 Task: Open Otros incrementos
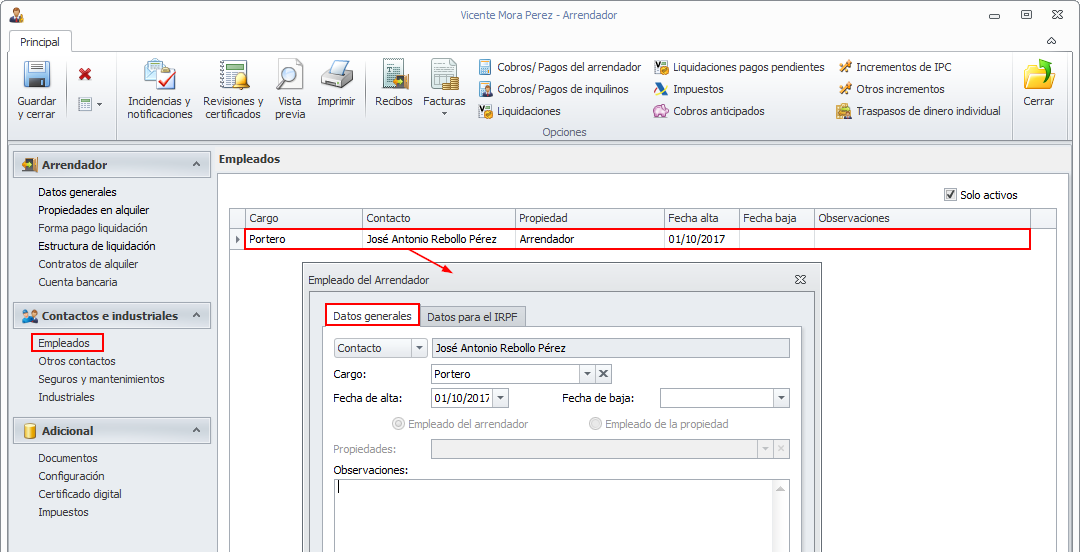891,89
